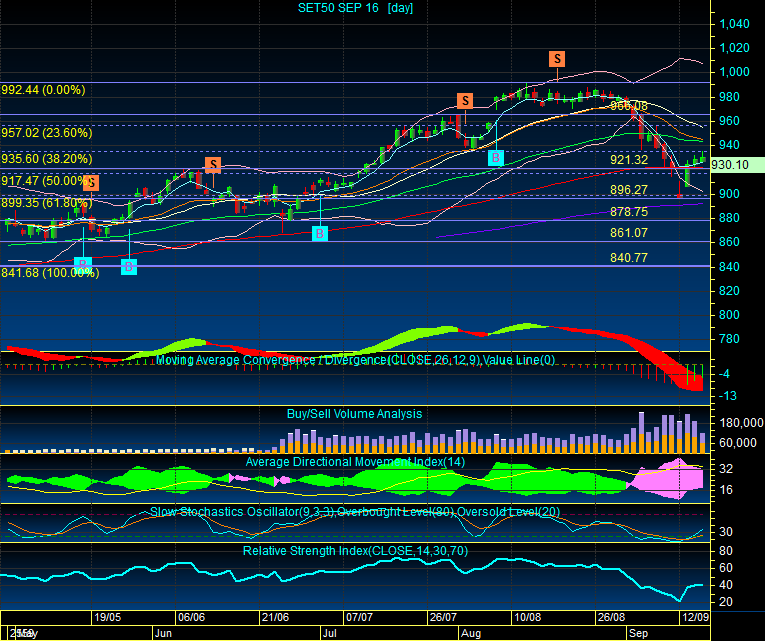This screenshot has height=641, width=765.
Task: Select the S sell marker in early June
Action: point(213,165)
